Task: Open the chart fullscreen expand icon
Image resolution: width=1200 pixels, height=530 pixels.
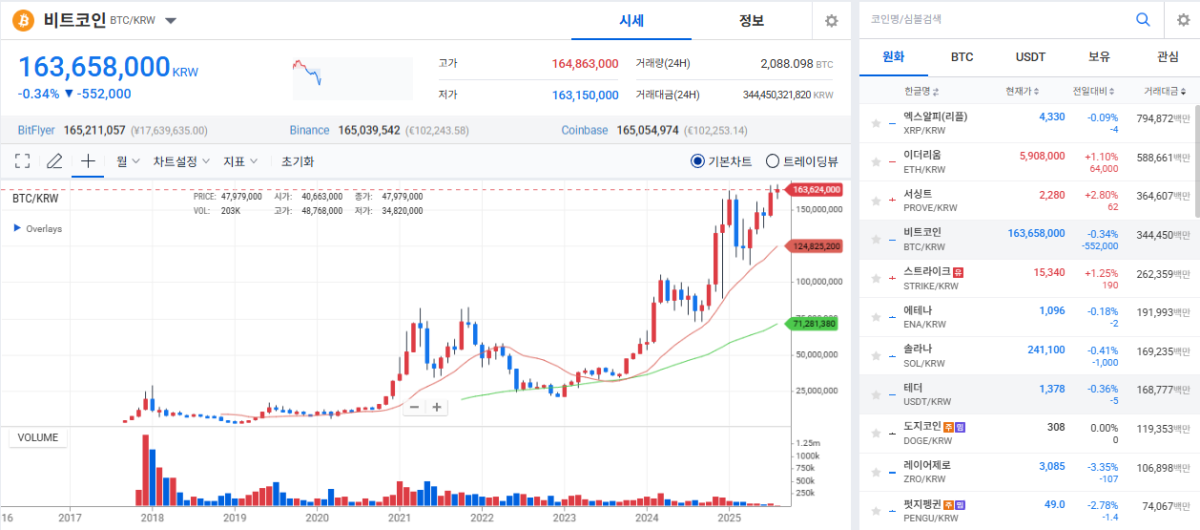Action: 23,161
